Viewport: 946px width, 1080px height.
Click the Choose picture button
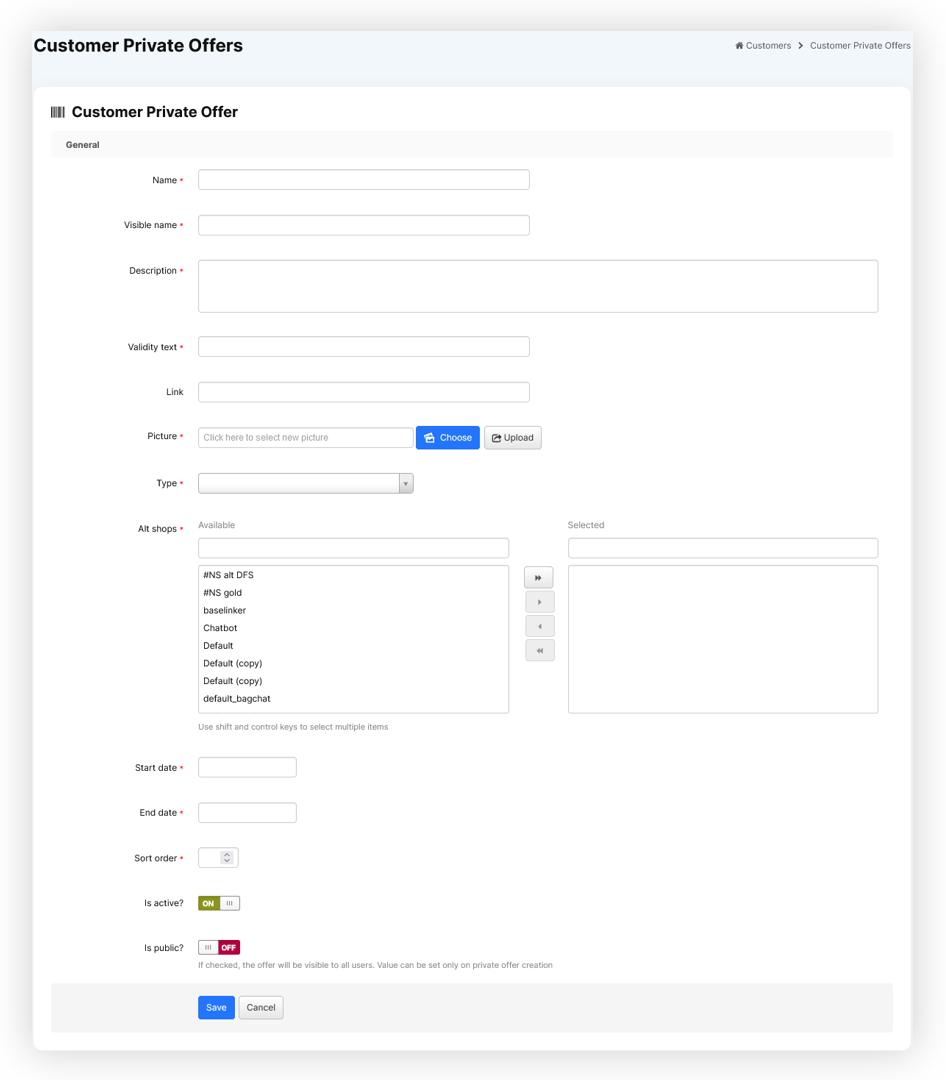coord(447,438)
